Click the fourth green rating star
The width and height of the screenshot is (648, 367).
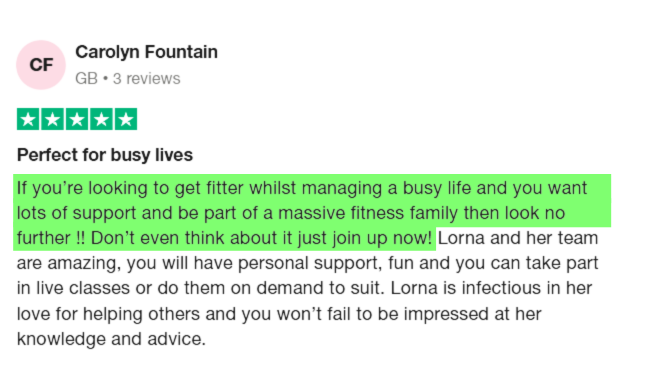point(101,119)
